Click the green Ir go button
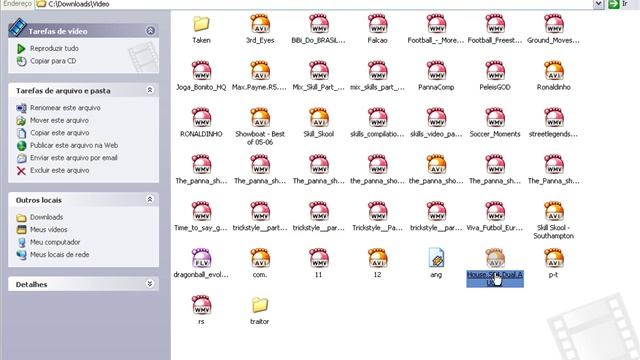 pyautogui.click(x=613, y=4)
